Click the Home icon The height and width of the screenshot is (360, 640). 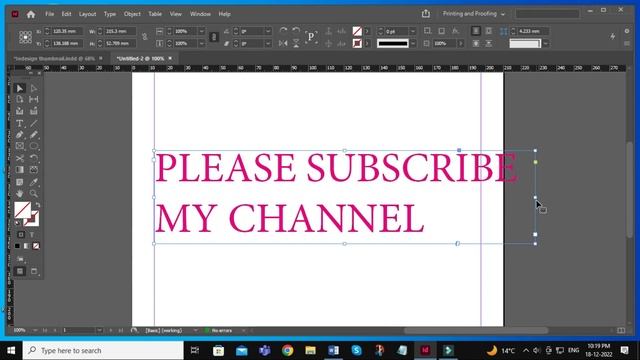coord(31,14)
